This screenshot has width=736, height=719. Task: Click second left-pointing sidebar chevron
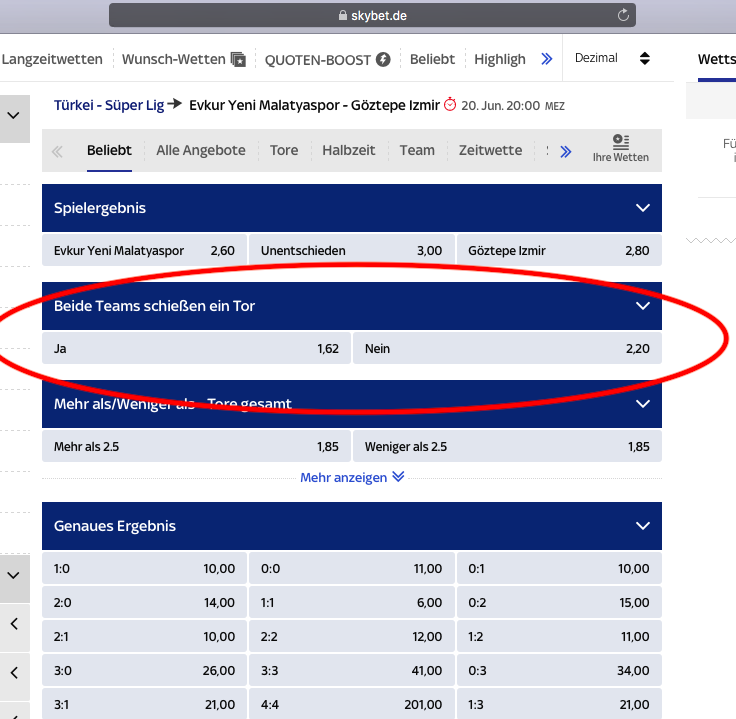(14, 673)
